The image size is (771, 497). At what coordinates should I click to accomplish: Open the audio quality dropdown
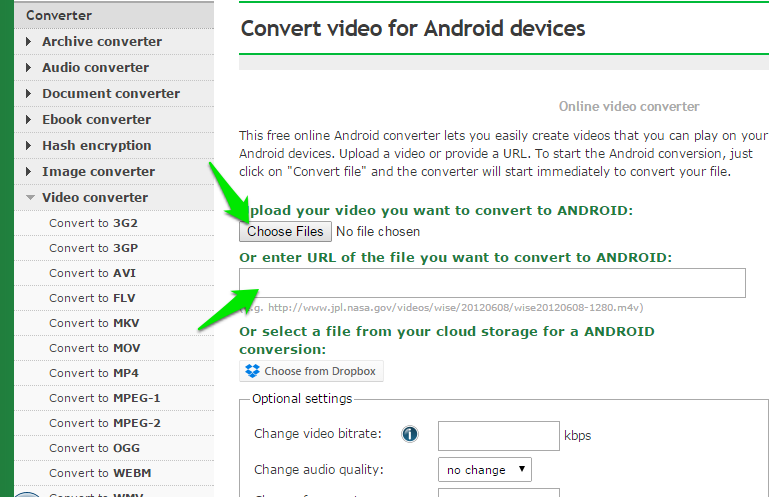tap(484, 470)
